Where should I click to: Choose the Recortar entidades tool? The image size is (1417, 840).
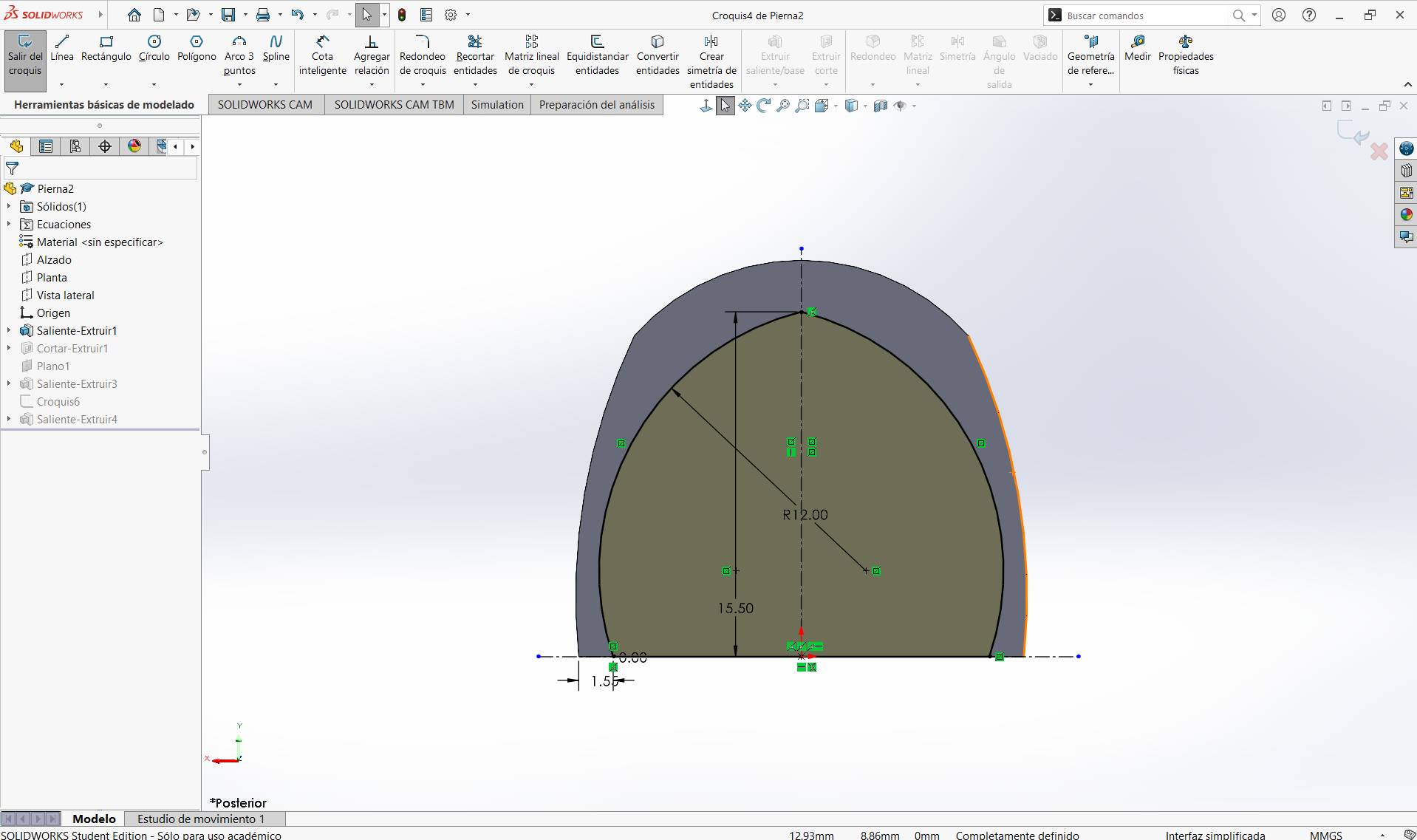[x=474, y=55]
